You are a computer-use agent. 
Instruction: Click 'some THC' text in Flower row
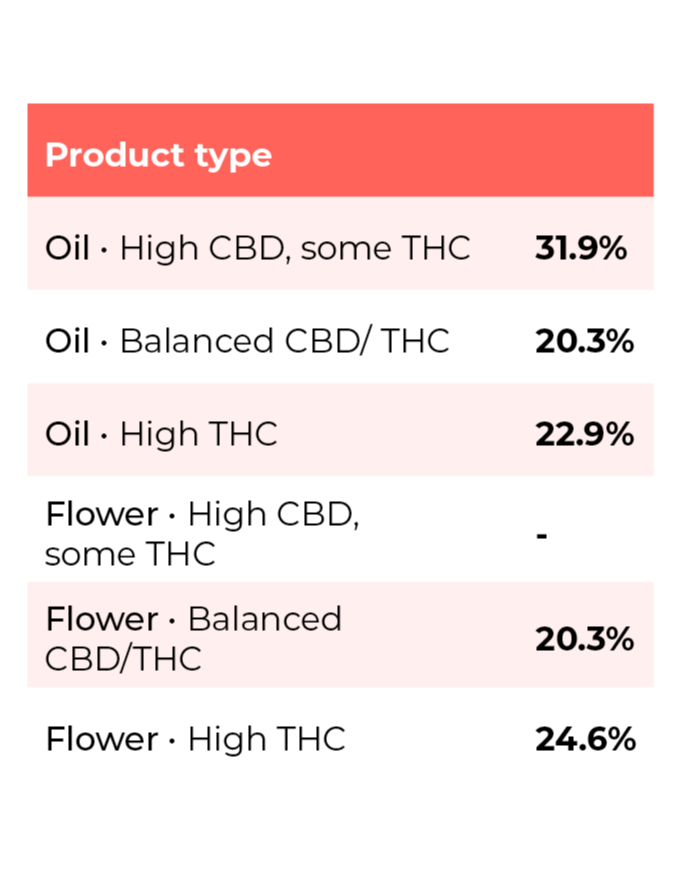130,554
